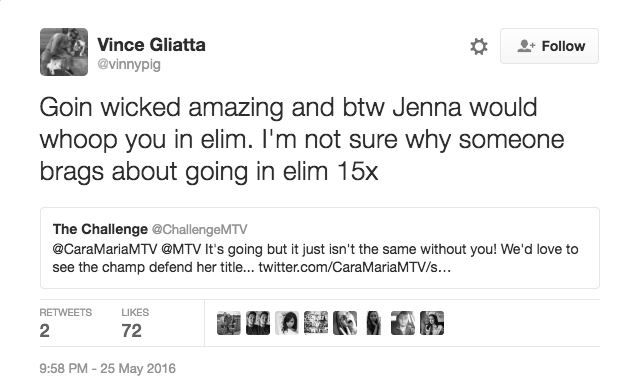Click the 9:58 PM - 25 May 2016 timestamp
The width and height of the screenshot is (639, 389).
[108, 368]
